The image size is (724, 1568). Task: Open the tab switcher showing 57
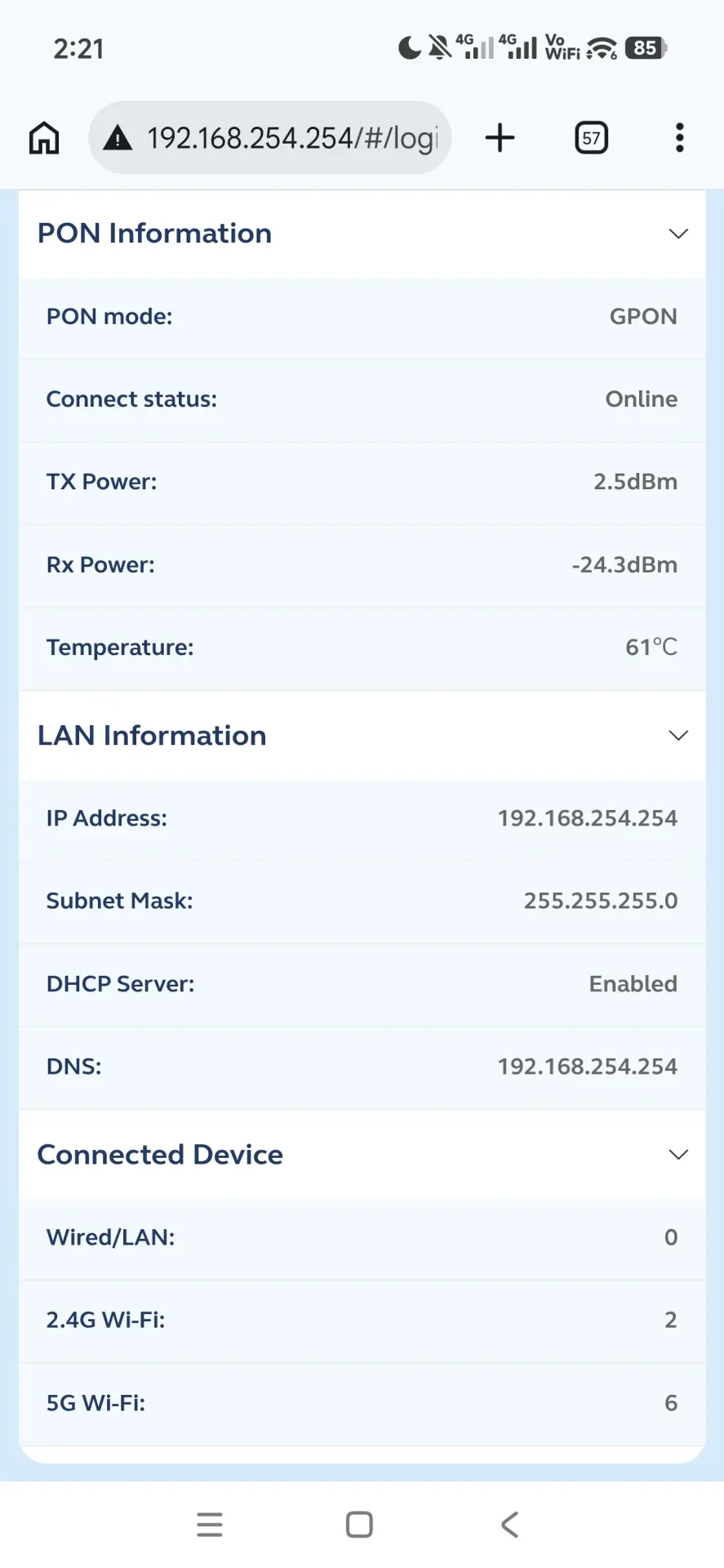pos(592,138)
